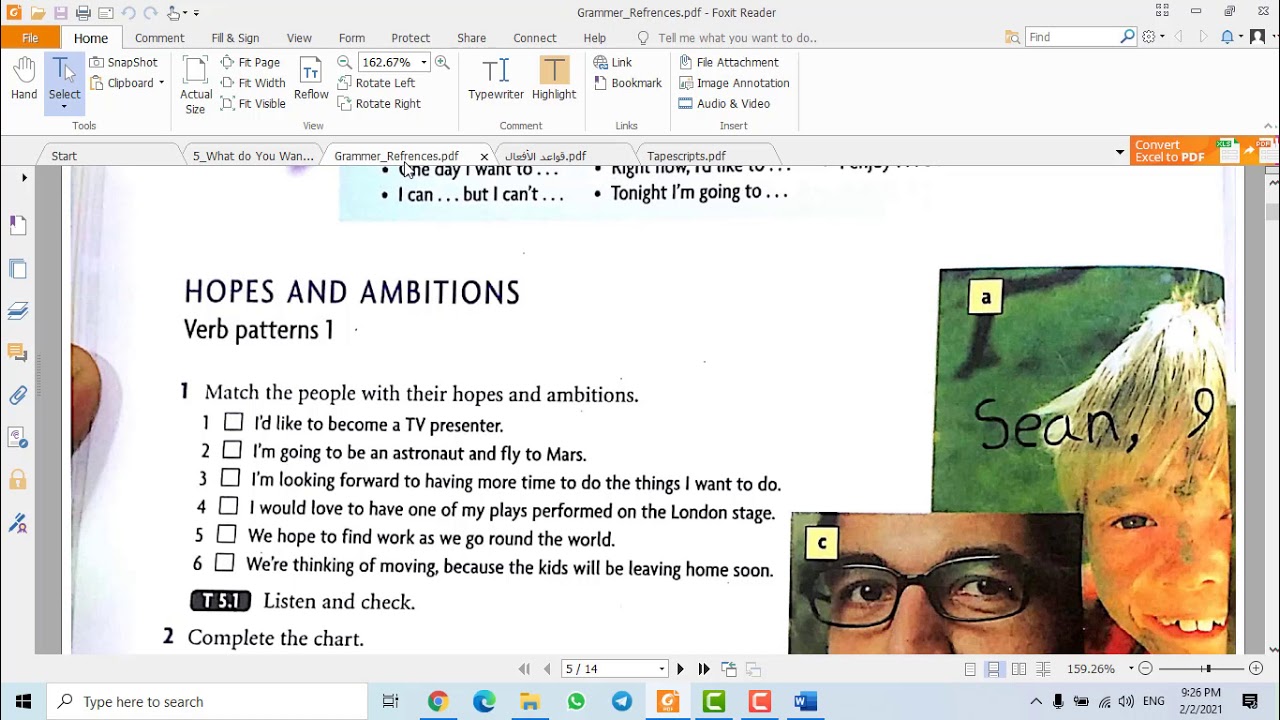Open the security lock panel
Image resolution: width=1280 pixels, height=720 pixels.
[x=18, y=480]
